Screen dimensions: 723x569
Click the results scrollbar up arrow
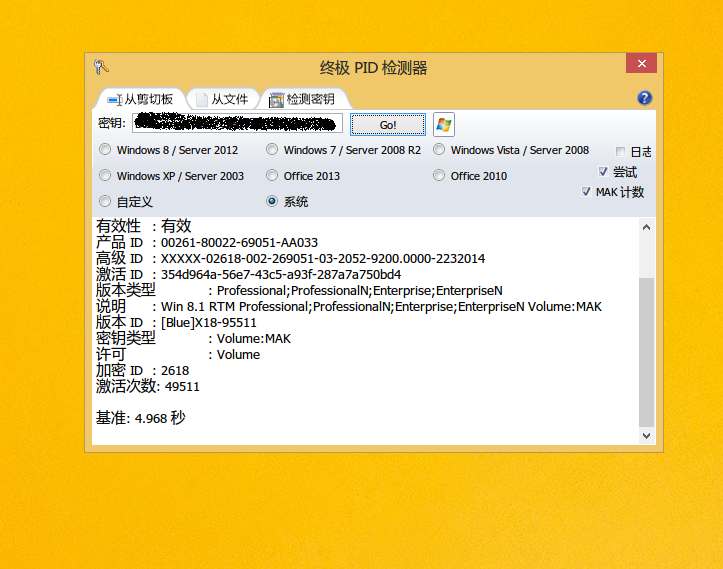tap(646, 227)
